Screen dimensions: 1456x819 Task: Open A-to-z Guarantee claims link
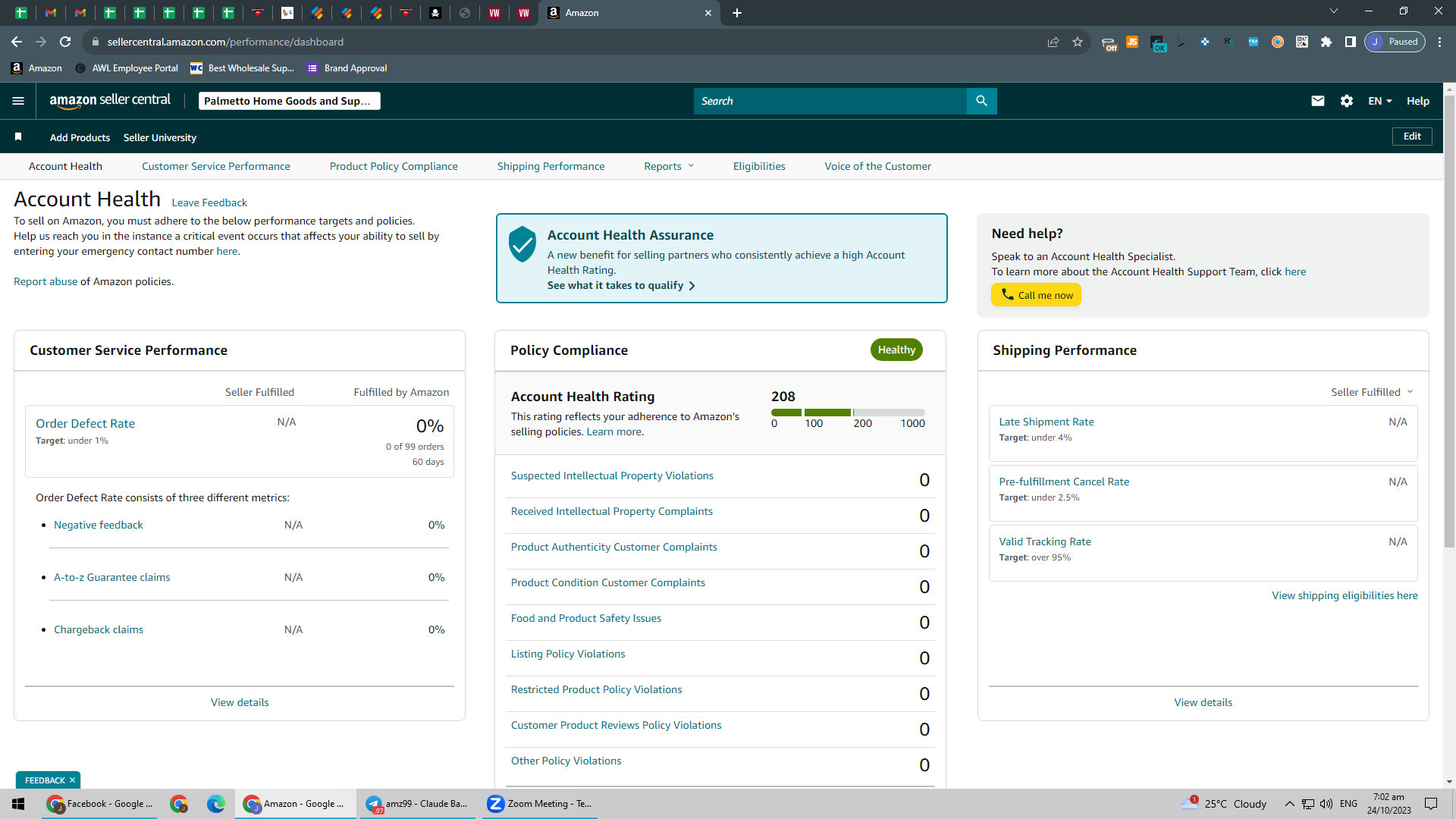[112, 577]
